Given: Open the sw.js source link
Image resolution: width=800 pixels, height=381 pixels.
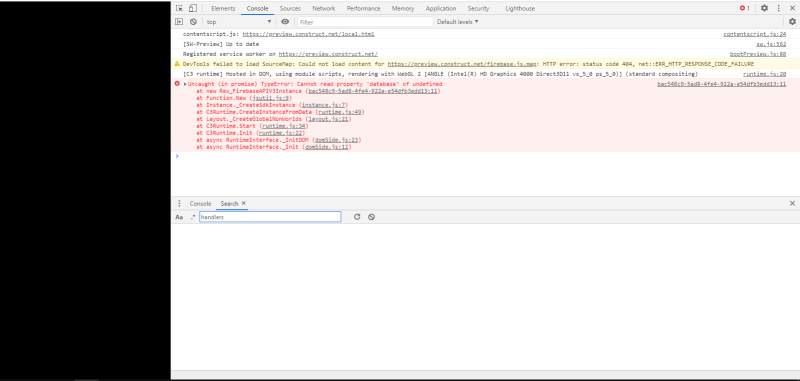Looking at the screenshot, I should [771, 44].
